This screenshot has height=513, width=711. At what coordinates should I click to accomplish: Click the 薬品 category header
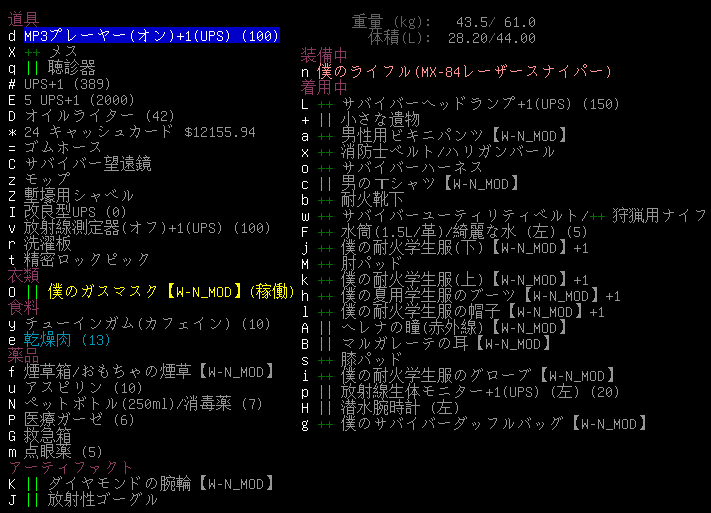[24, 355]
